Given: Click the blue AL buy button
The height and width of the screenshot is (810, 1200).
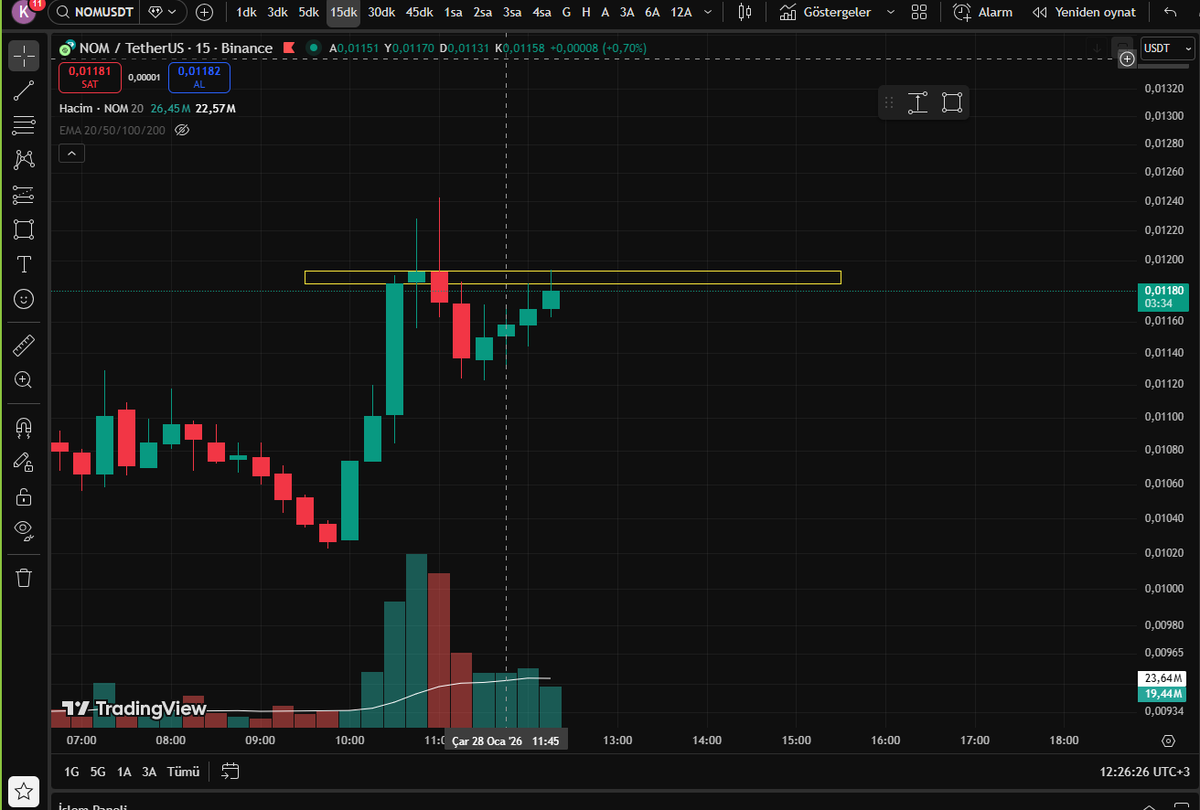Looking at the screenshot, I should pyautogui.click(x=199, y=77).
